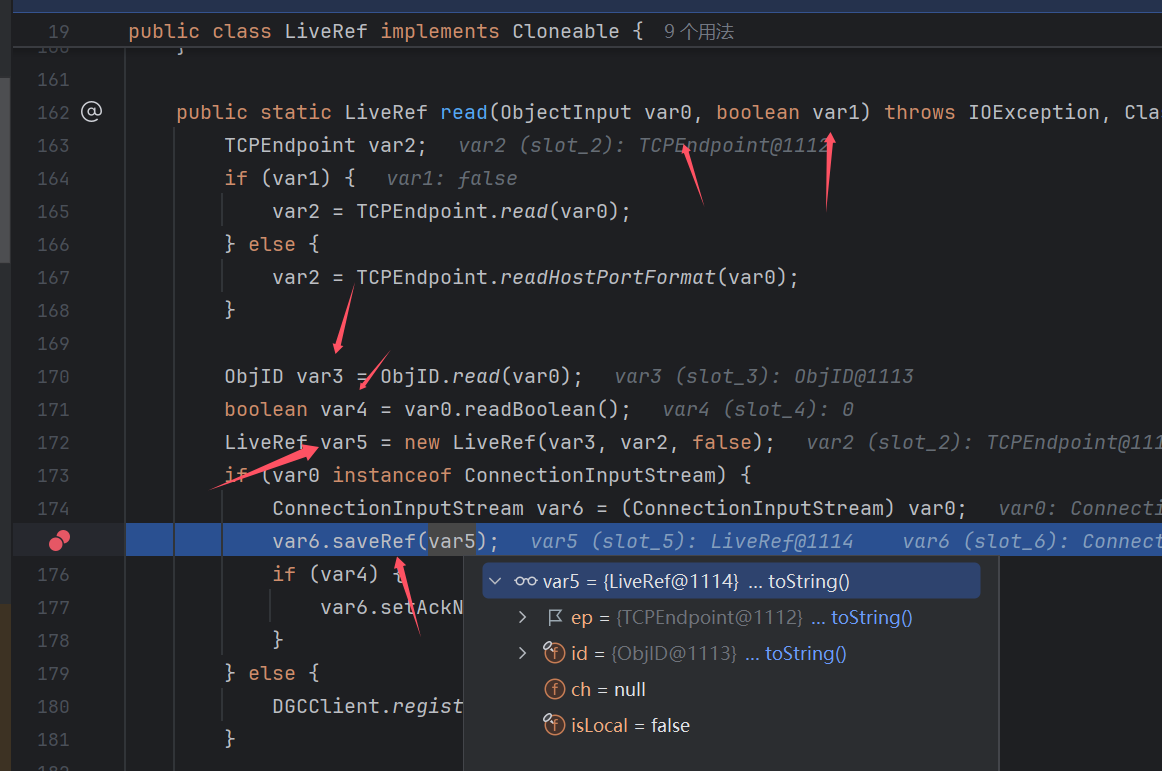
Task: Click 'if (var4)' on line 176
Action: 325,575
